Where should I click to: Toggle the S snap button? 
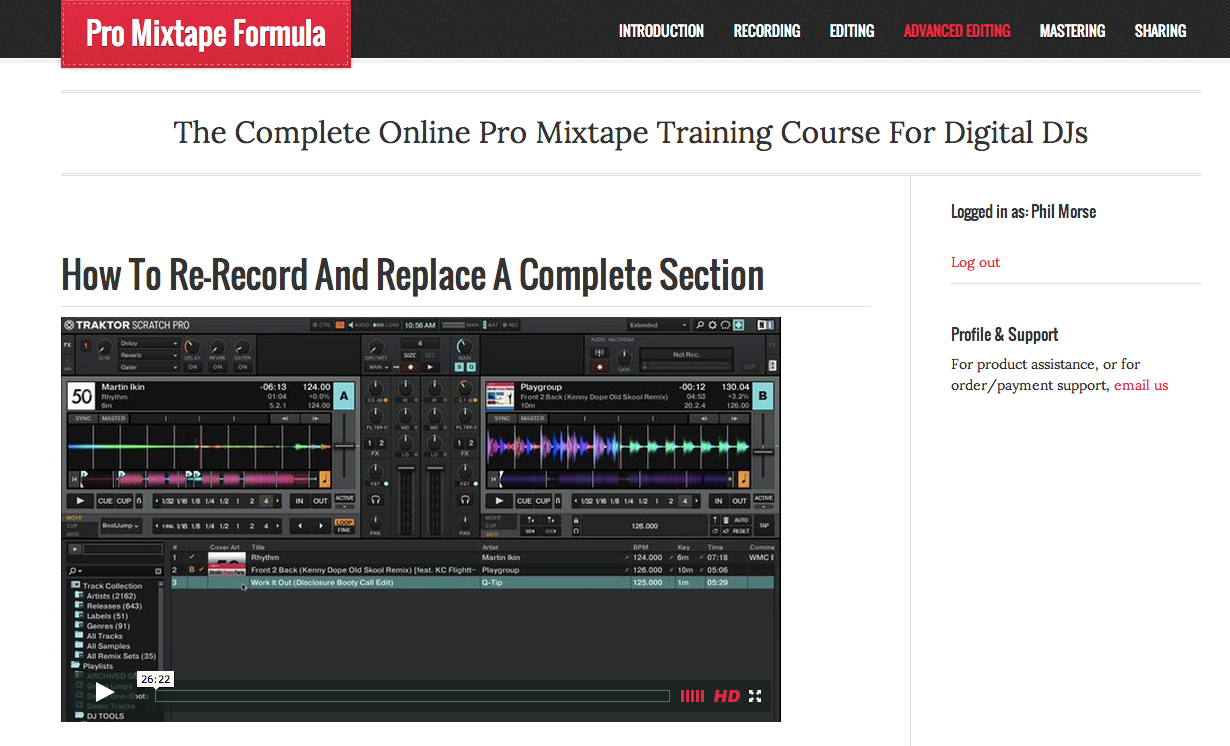[459, 367]
